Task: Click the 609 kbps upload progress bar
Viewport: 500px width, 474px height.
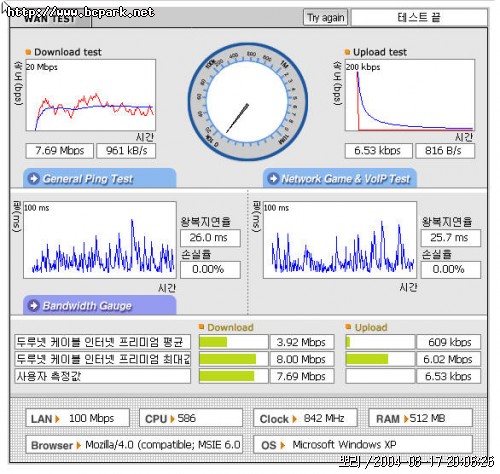Action: click(x=380, y=342)
